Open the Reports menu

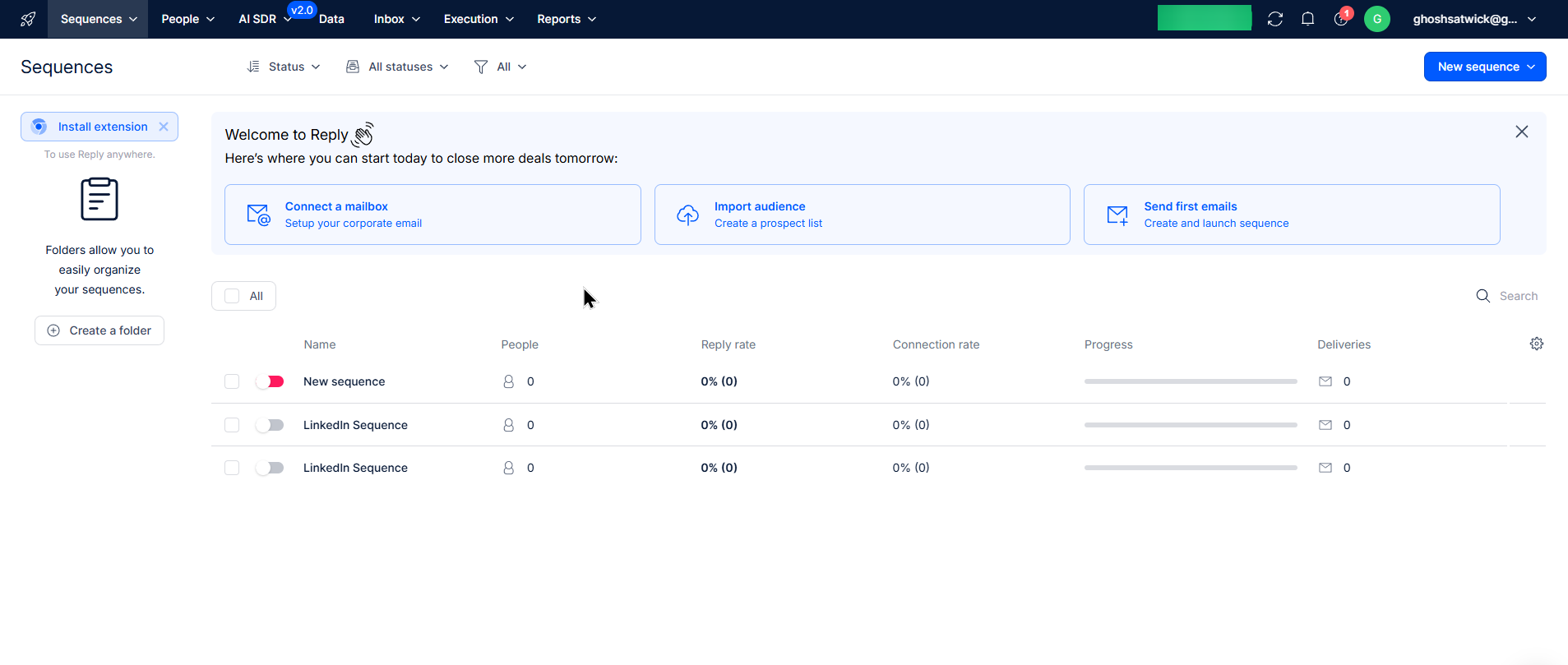click(567, 19)
